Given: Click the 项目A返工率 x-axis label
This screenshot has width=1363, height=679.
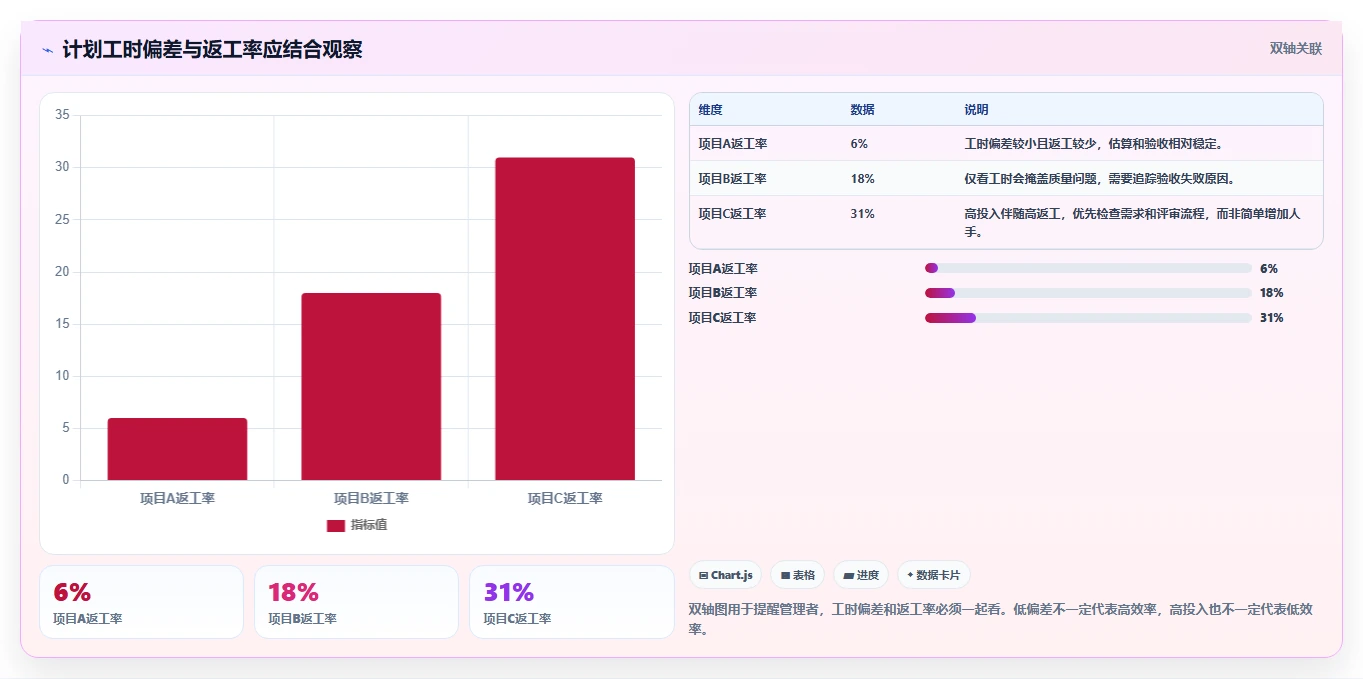Looking at the screenshot, I should [x=177, y=498].
